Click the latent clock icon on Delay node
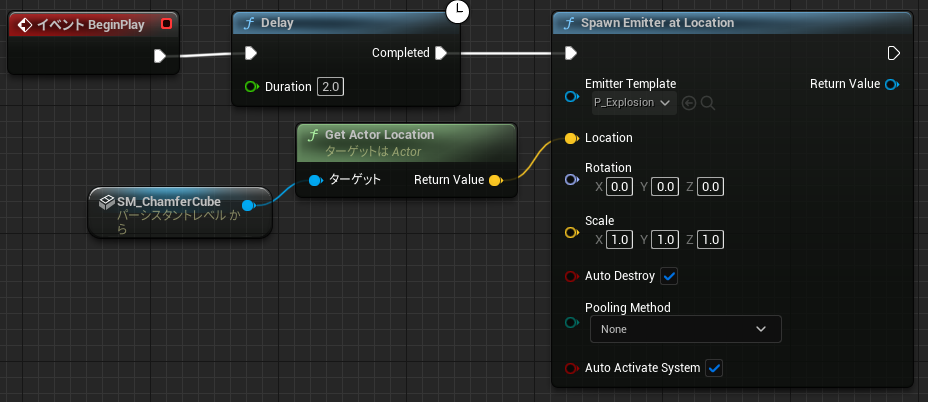Image resolution: width=928 pixels, height=402 pixels. [x=457, y=11]
